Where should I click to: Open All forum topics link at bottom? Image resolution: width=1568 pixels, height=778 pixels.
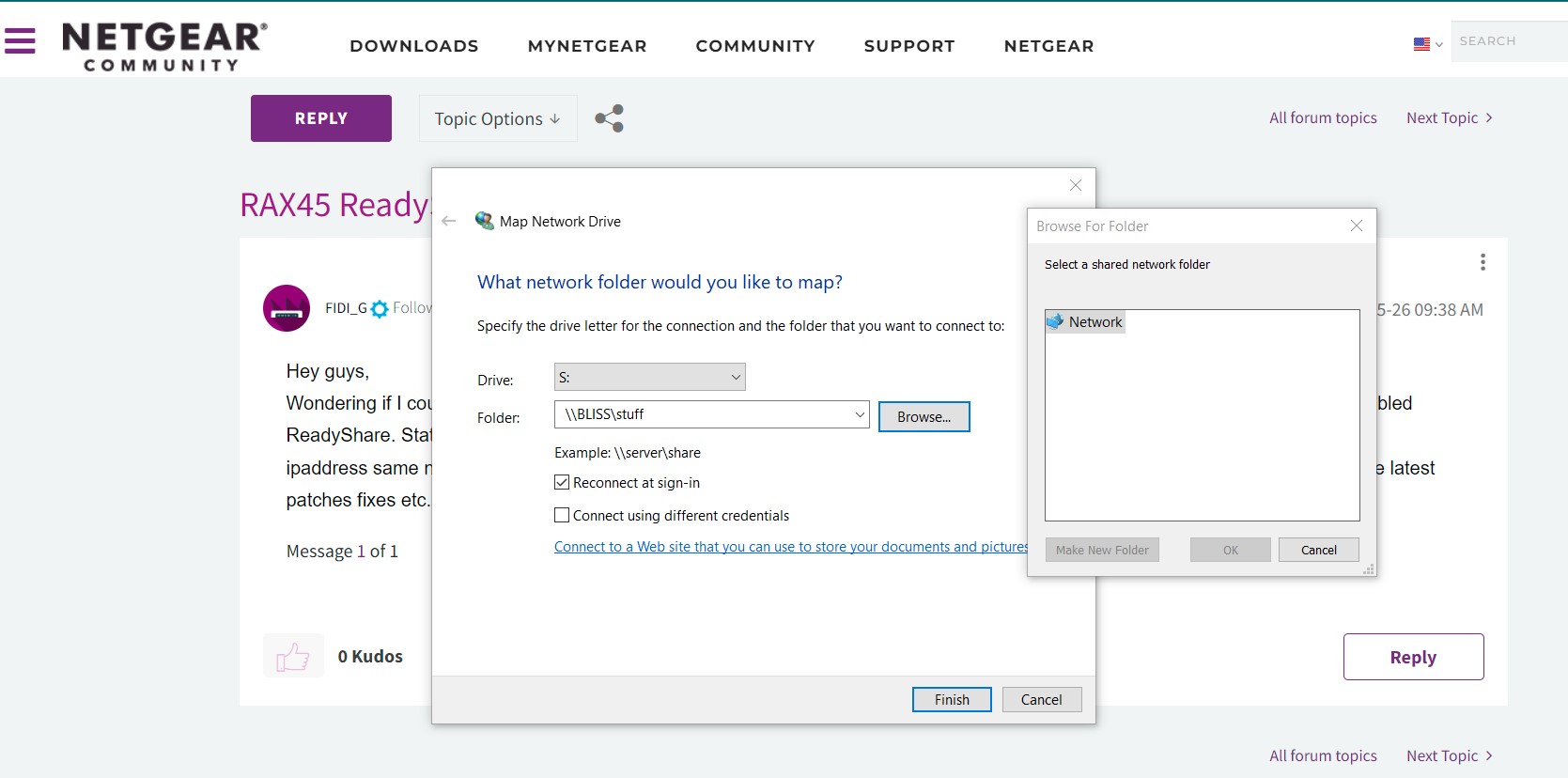click(x=1323, y=755)
